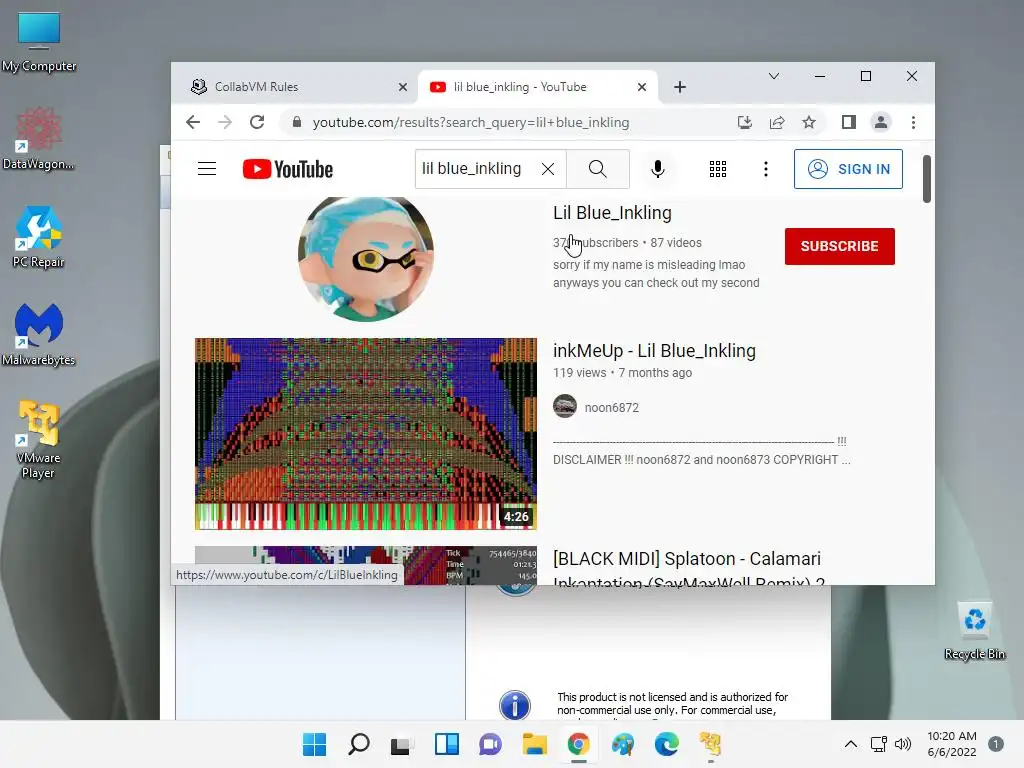Open the Windows Start menu
The image size is (1024, 768).
click(x=314, y=744)
